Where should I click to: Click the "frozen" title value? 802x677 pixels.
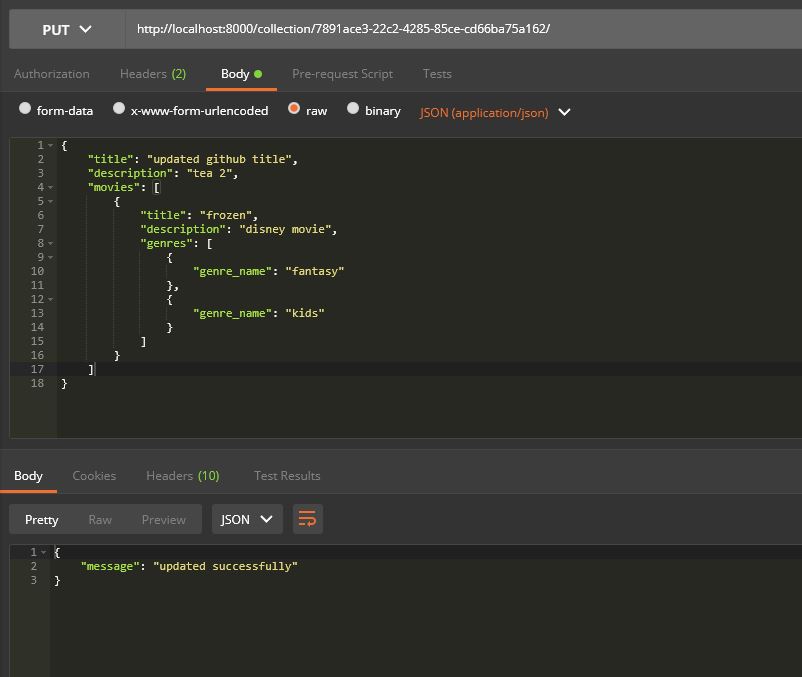[x=226, y=215]
